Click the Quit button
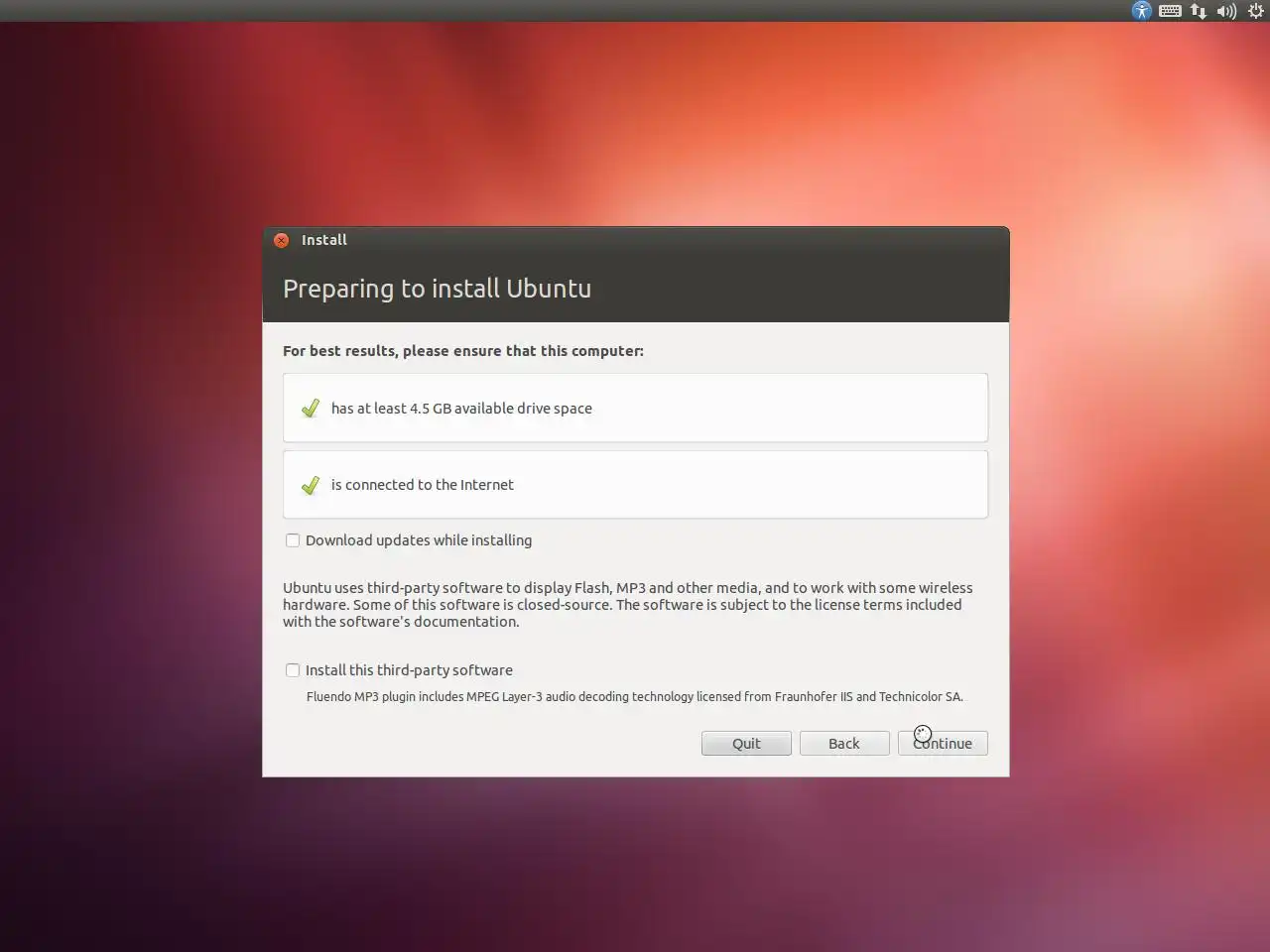The height and width of the screenshot is (952, 1270). point(746,744)
